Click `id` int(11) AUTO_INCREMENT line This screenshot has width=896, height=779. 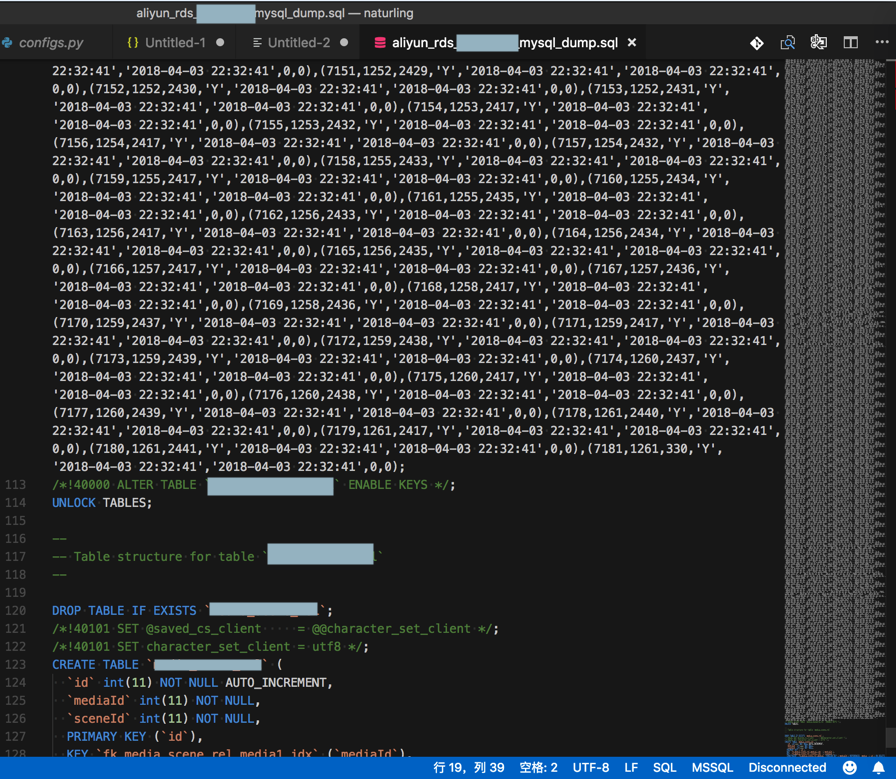[x=199, y=682]
